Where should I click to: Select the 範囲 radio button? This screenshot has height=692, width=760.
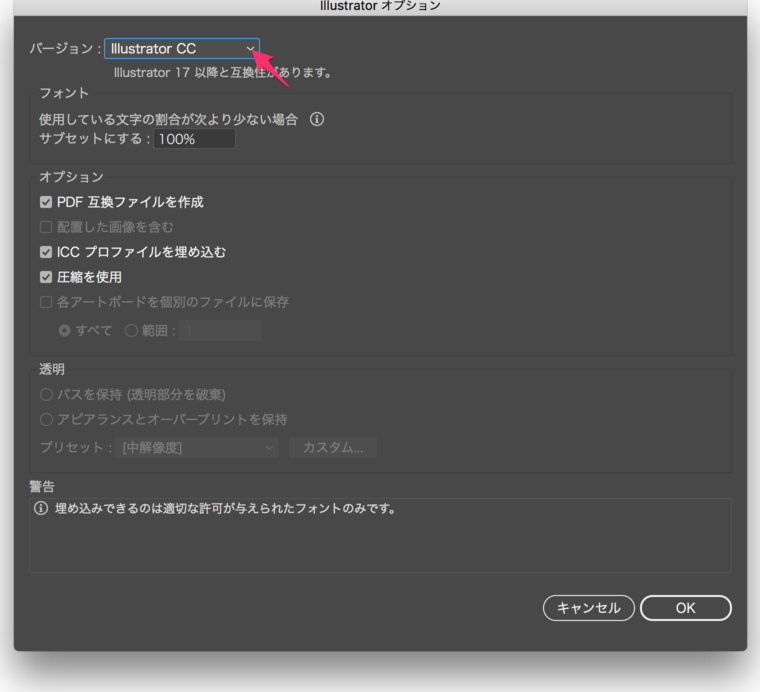point(131,331)
